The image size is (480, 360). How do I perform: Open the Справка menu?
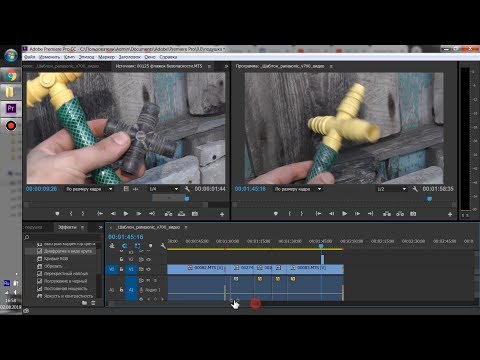click(168, 57)
